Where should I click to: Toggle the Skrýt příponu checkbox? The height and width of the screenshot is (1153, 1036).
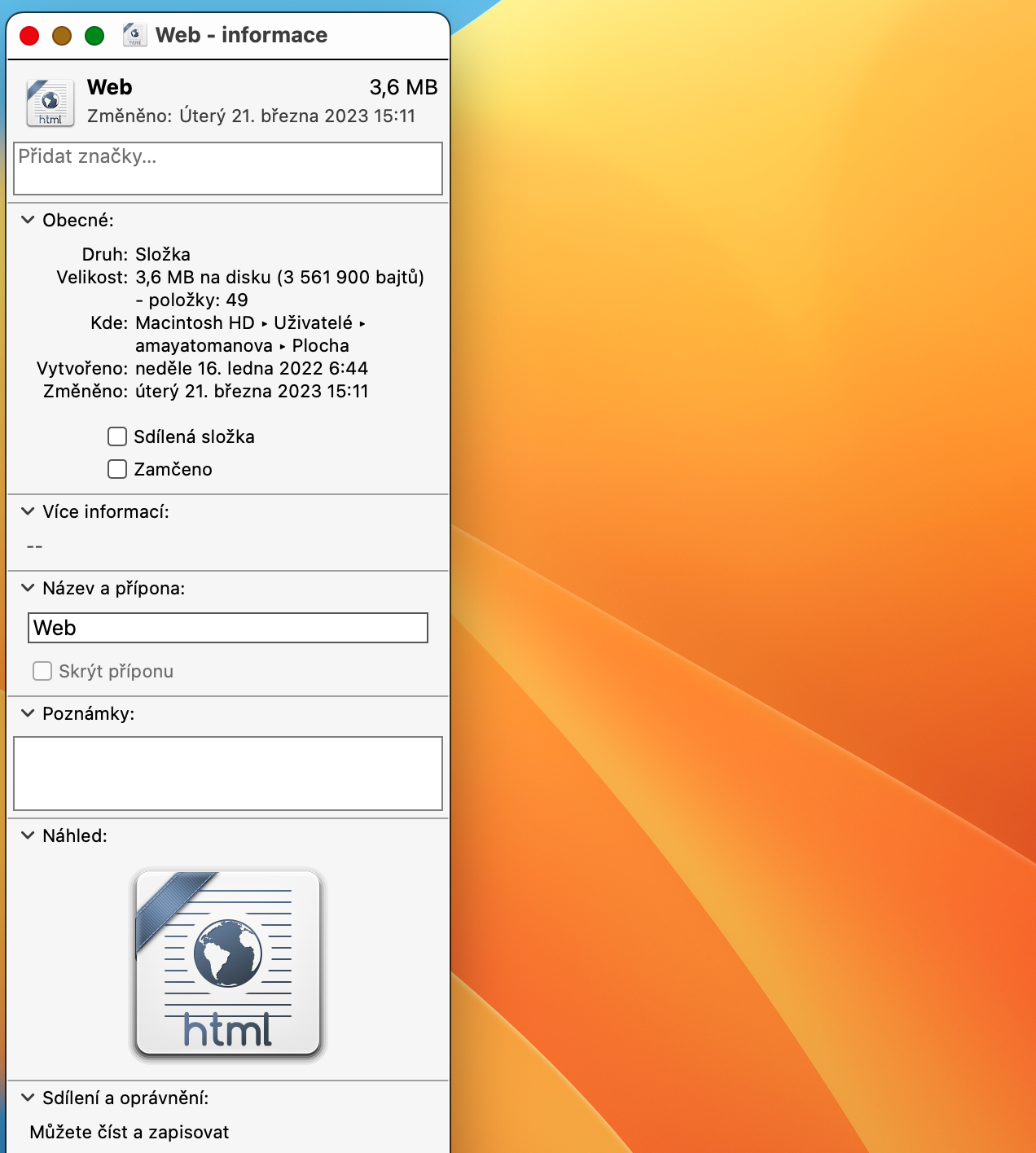pyautogui.click(x=42, y=671)
